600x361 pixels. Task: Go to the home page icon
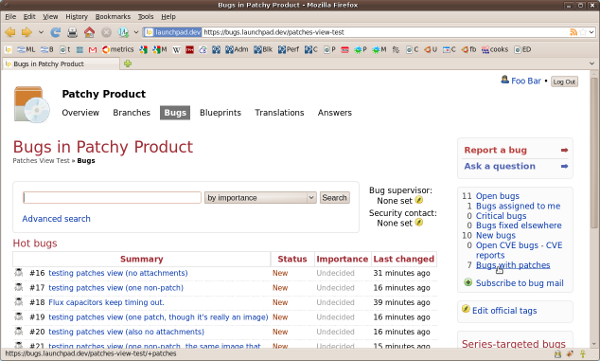pyautogui.click(x=90, y=33)
